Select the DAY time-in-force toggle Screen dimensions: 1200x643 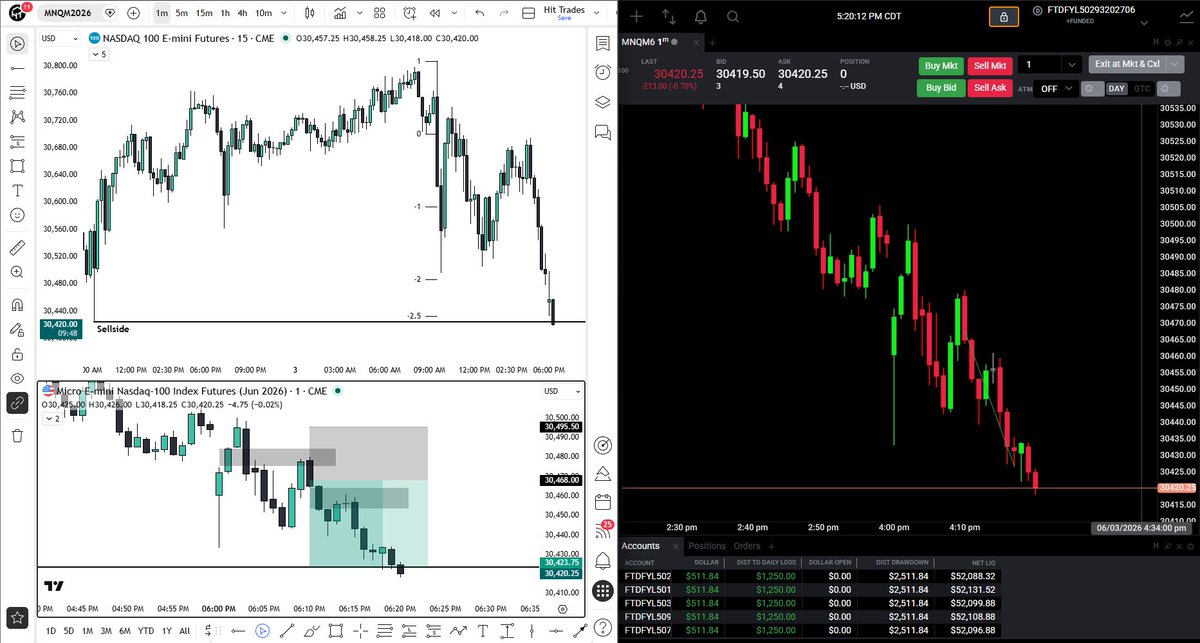click(x=1117, y=89)
